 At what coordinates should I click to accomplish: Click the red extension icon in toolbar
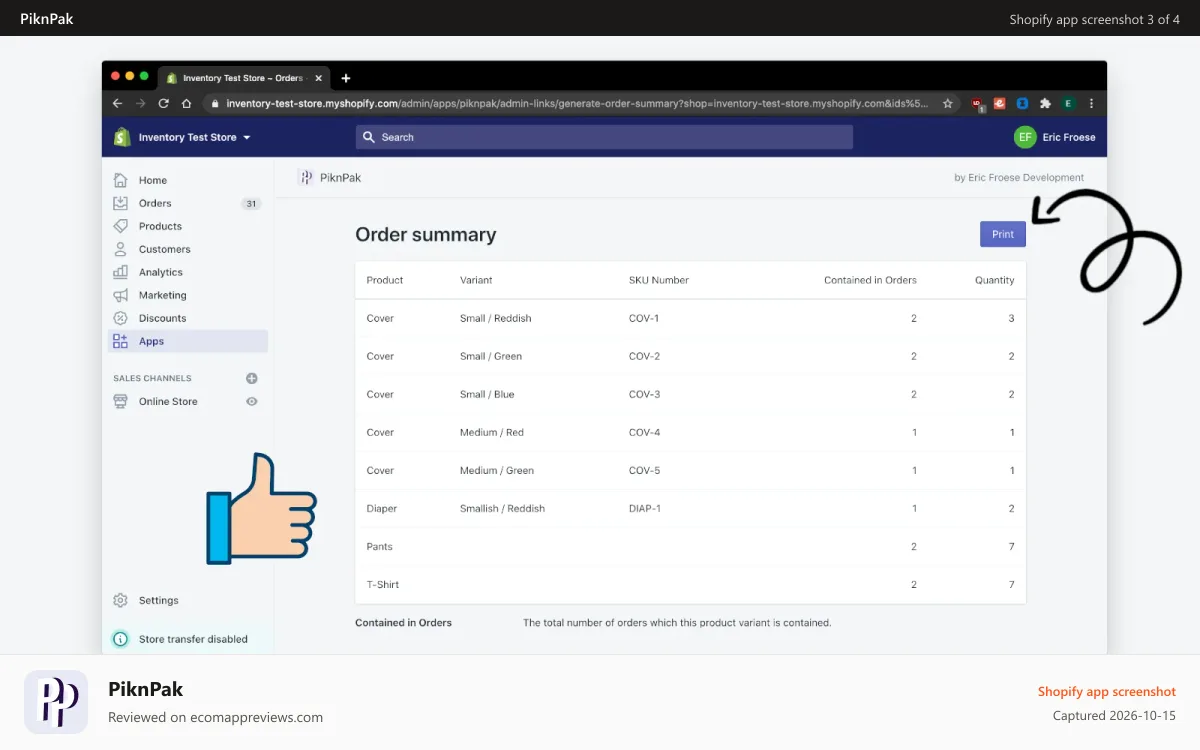point(977,103)
